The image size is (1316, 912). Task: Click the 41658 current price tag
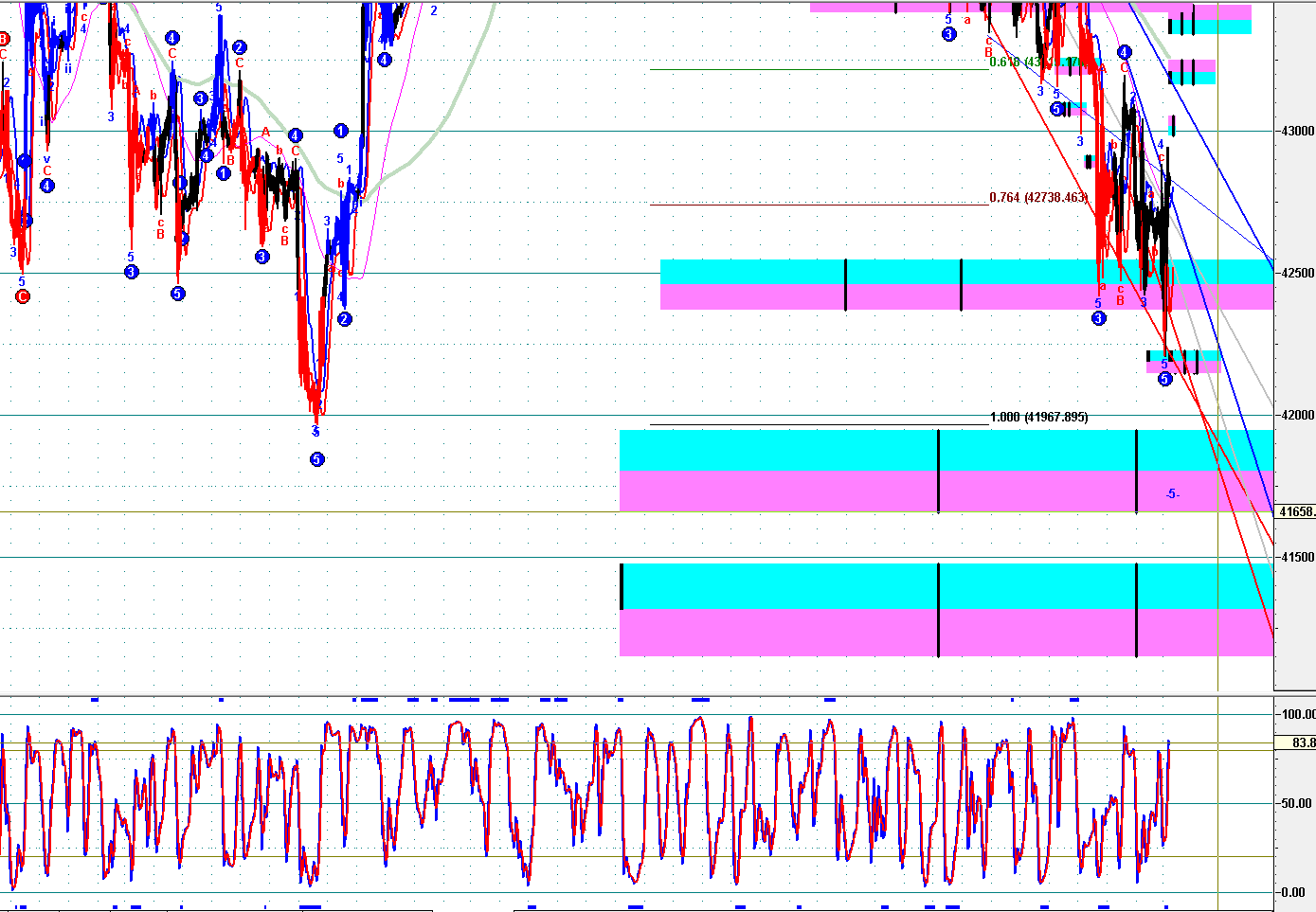1296,512
